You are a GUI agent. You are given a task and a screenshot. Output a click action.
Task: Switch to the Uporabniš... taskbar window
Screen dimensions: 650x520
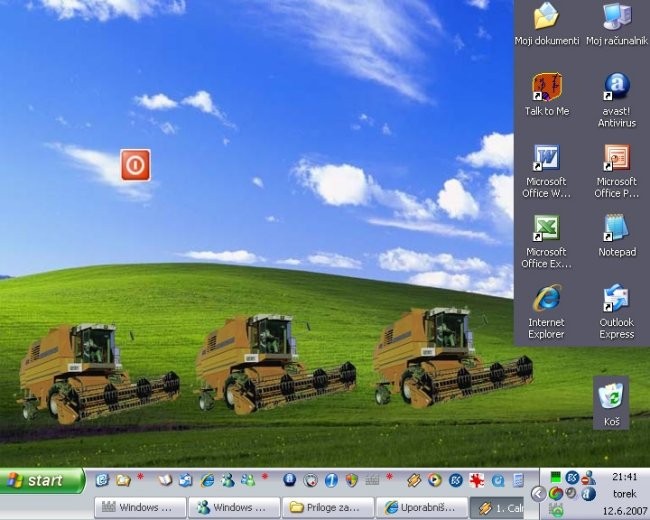(x=421, y=507)
